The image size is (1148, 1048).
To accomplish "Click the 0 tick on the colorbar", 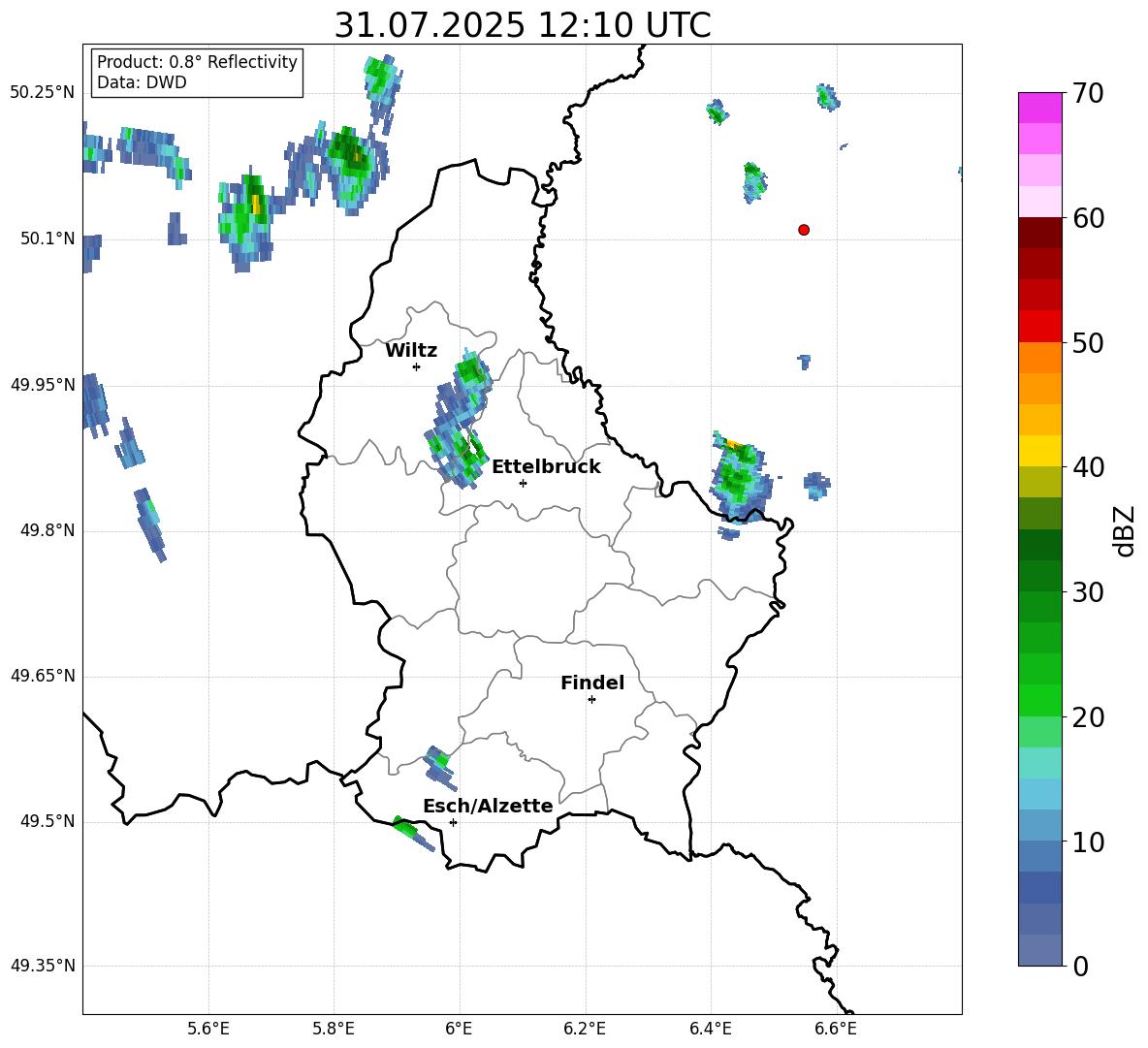I will tap(1080, 967).
